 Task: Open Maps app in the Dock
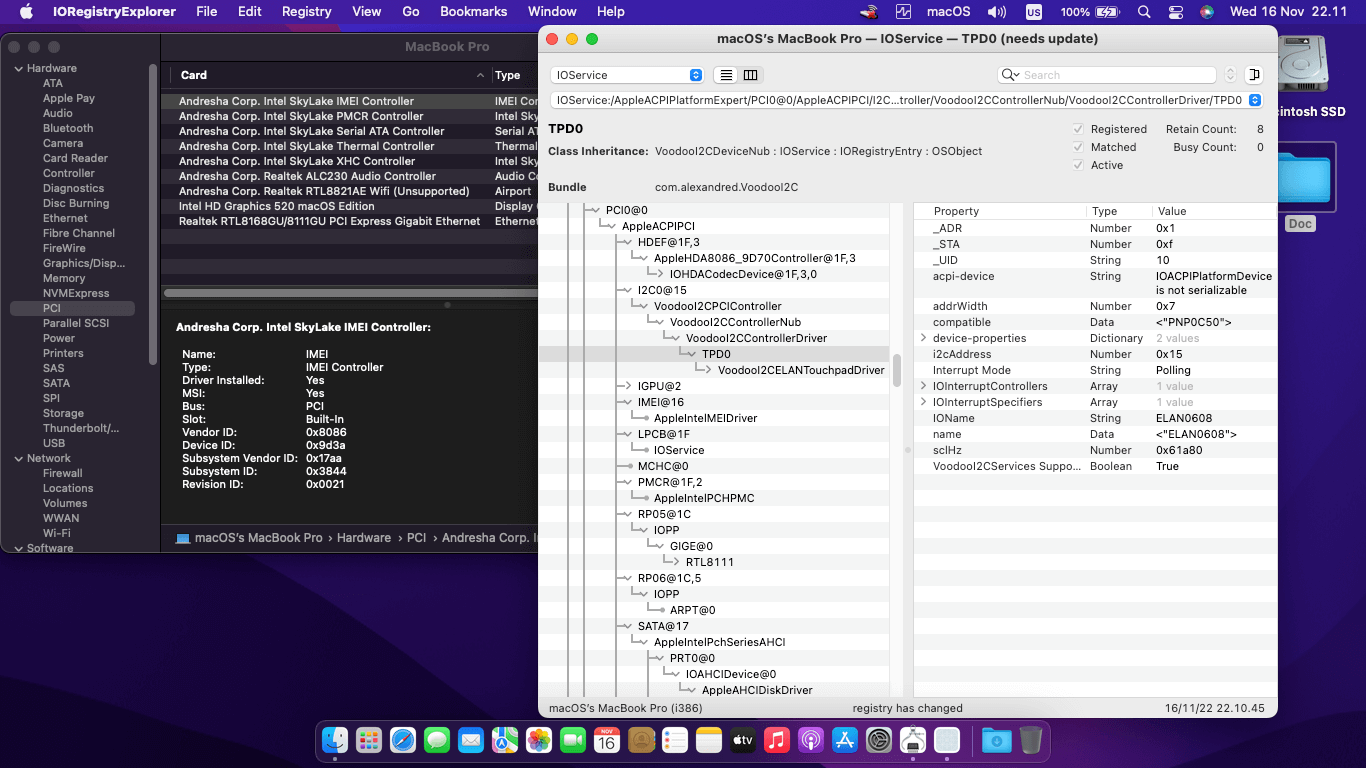coord(505,740)
